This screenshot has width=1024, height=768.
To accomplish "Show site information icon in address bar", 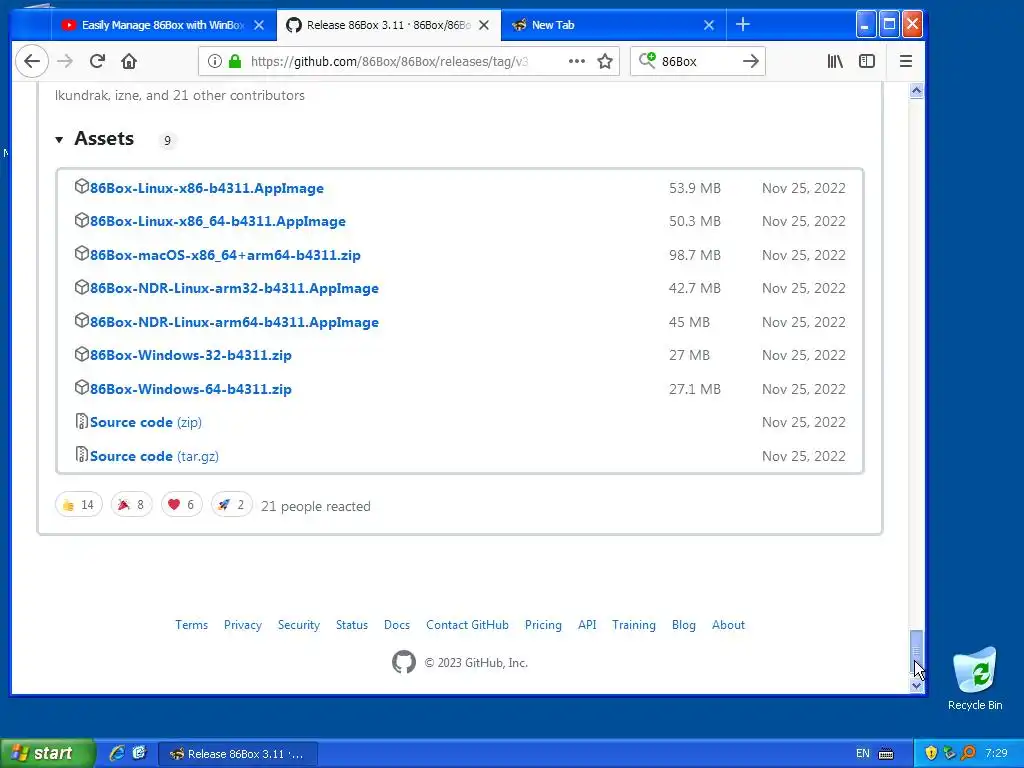I will pyautogui.click(x=214, y=61).
